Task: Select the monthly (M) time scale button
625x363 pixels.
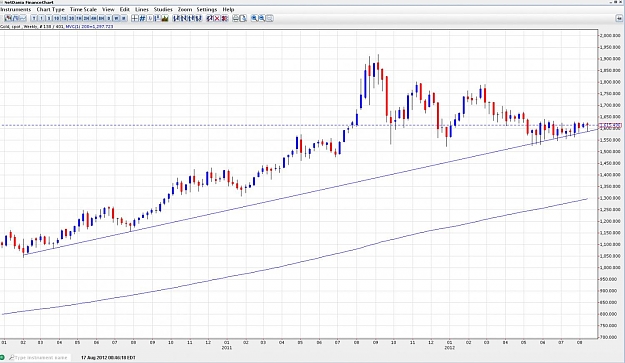Action: tap(124, 18)
